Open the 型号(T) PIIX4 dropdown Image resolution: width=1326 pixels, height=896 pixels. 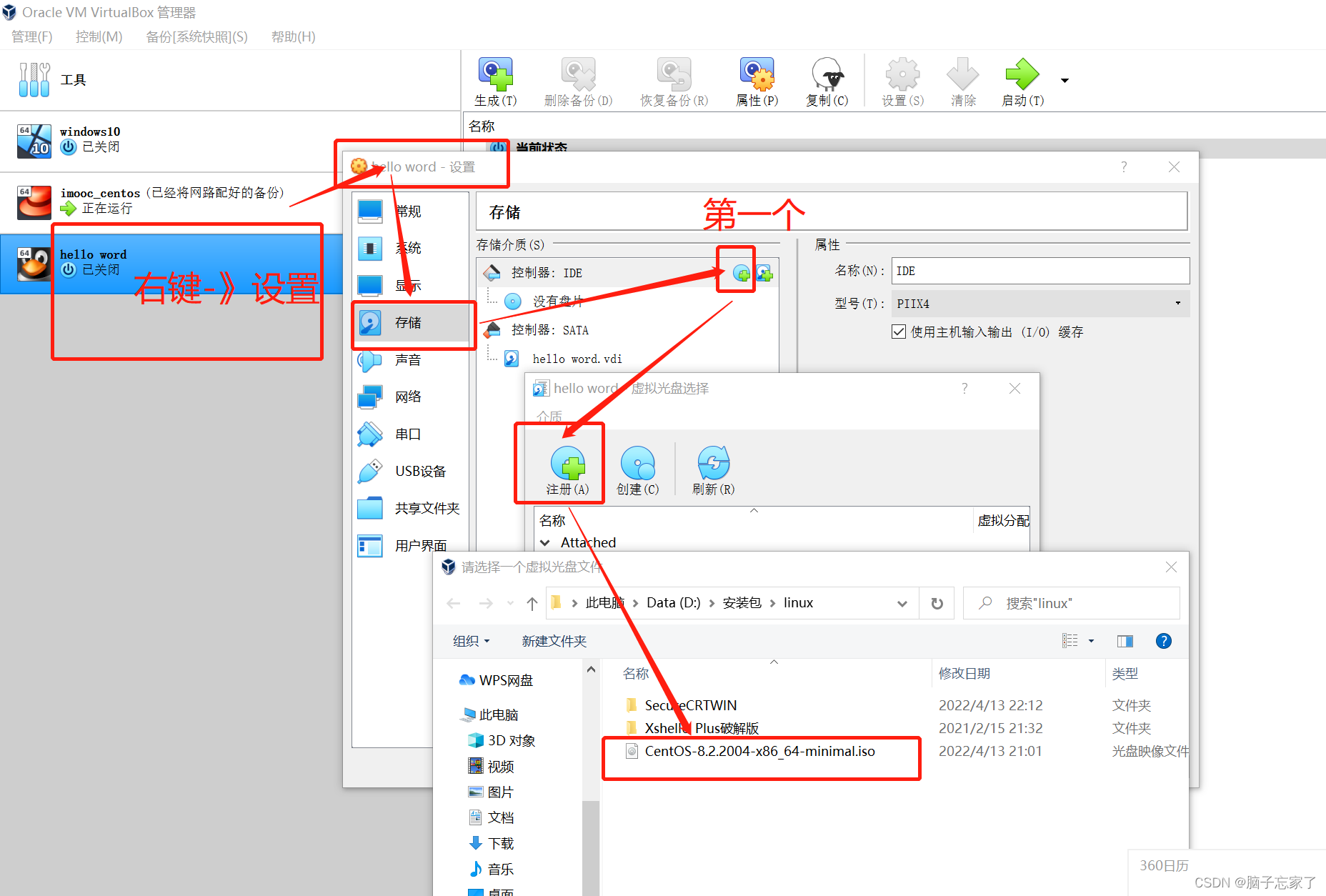click(x=1040, y=304)
